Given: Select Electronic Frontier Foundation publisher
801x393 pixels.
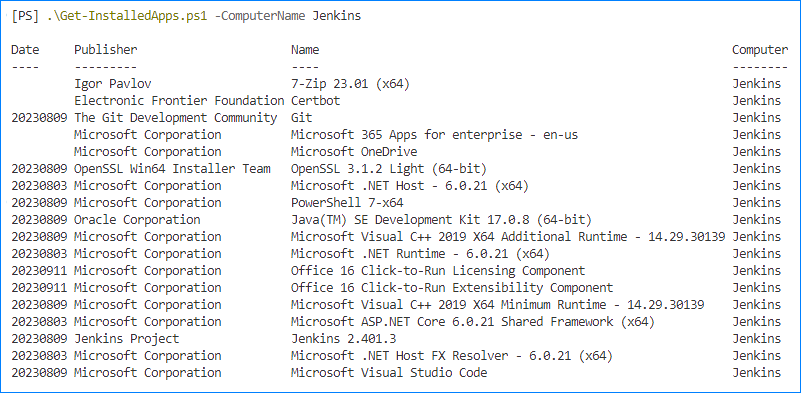Looking at the screenshot, I should [179, 101].
